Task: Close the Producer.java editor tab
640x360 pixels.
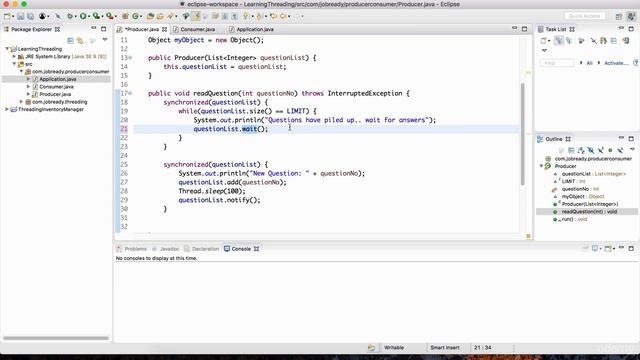Action: tap(164, 29)
